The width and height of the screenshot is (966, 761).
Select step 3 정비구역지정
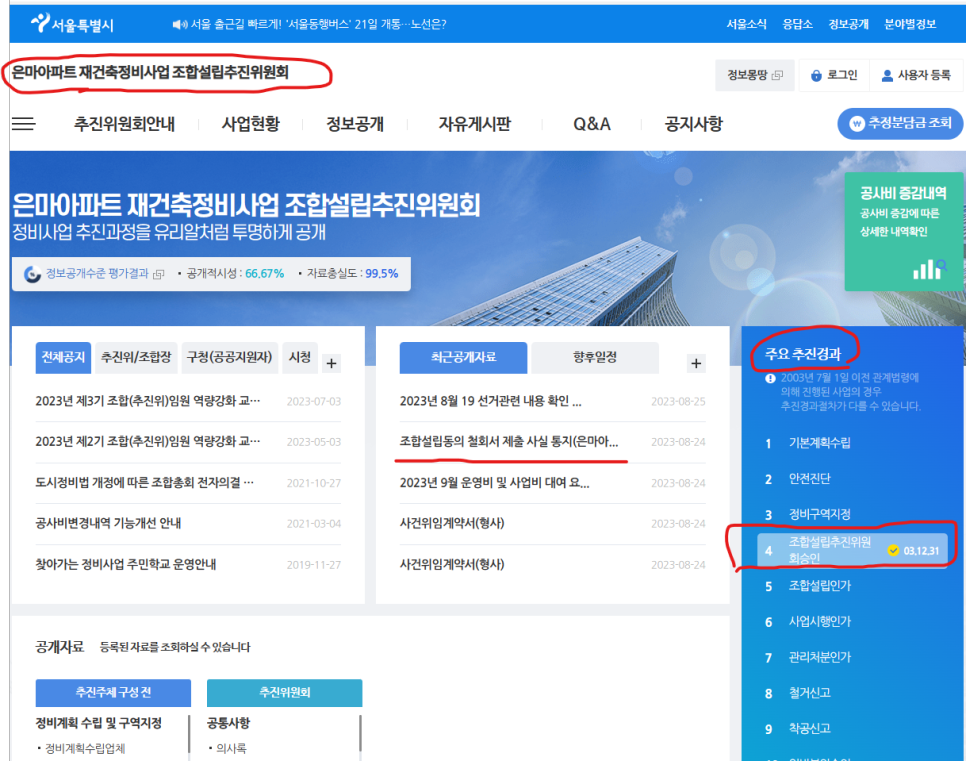click(x=819, y=515)
